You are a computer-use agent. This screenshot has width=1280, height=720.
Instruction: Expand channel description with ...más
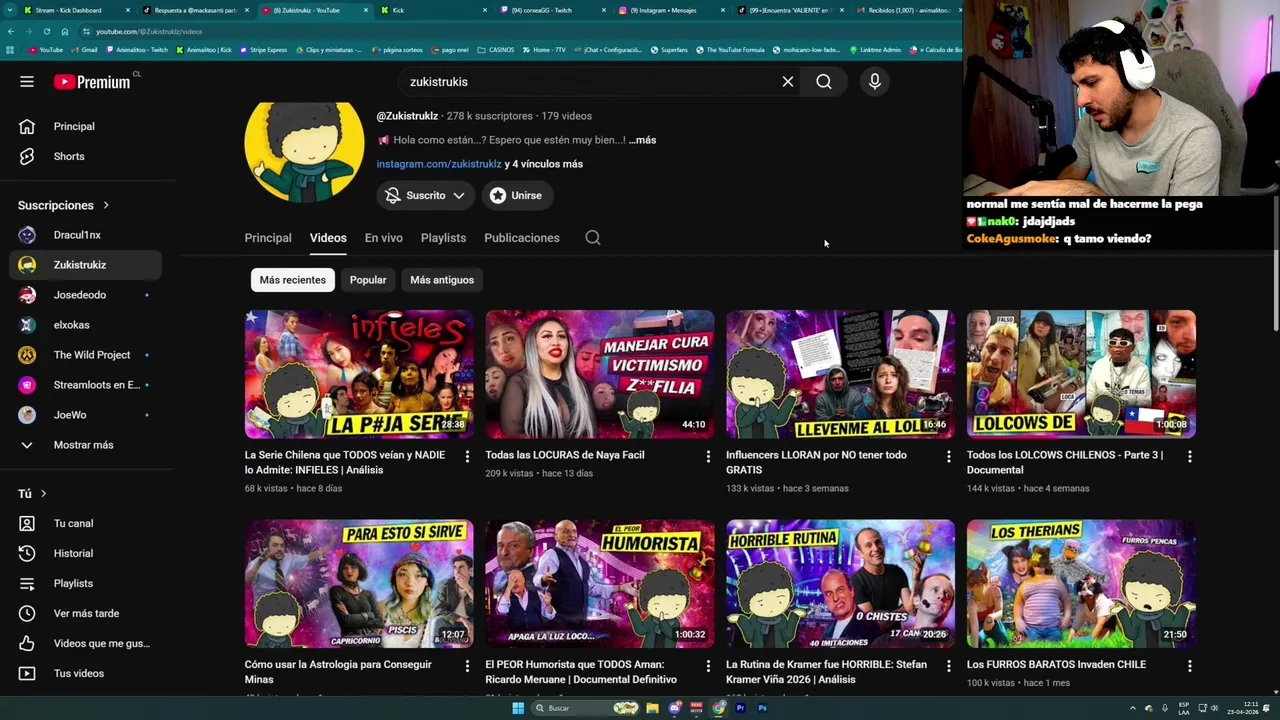pyautogui.click(x=643, y=140)
